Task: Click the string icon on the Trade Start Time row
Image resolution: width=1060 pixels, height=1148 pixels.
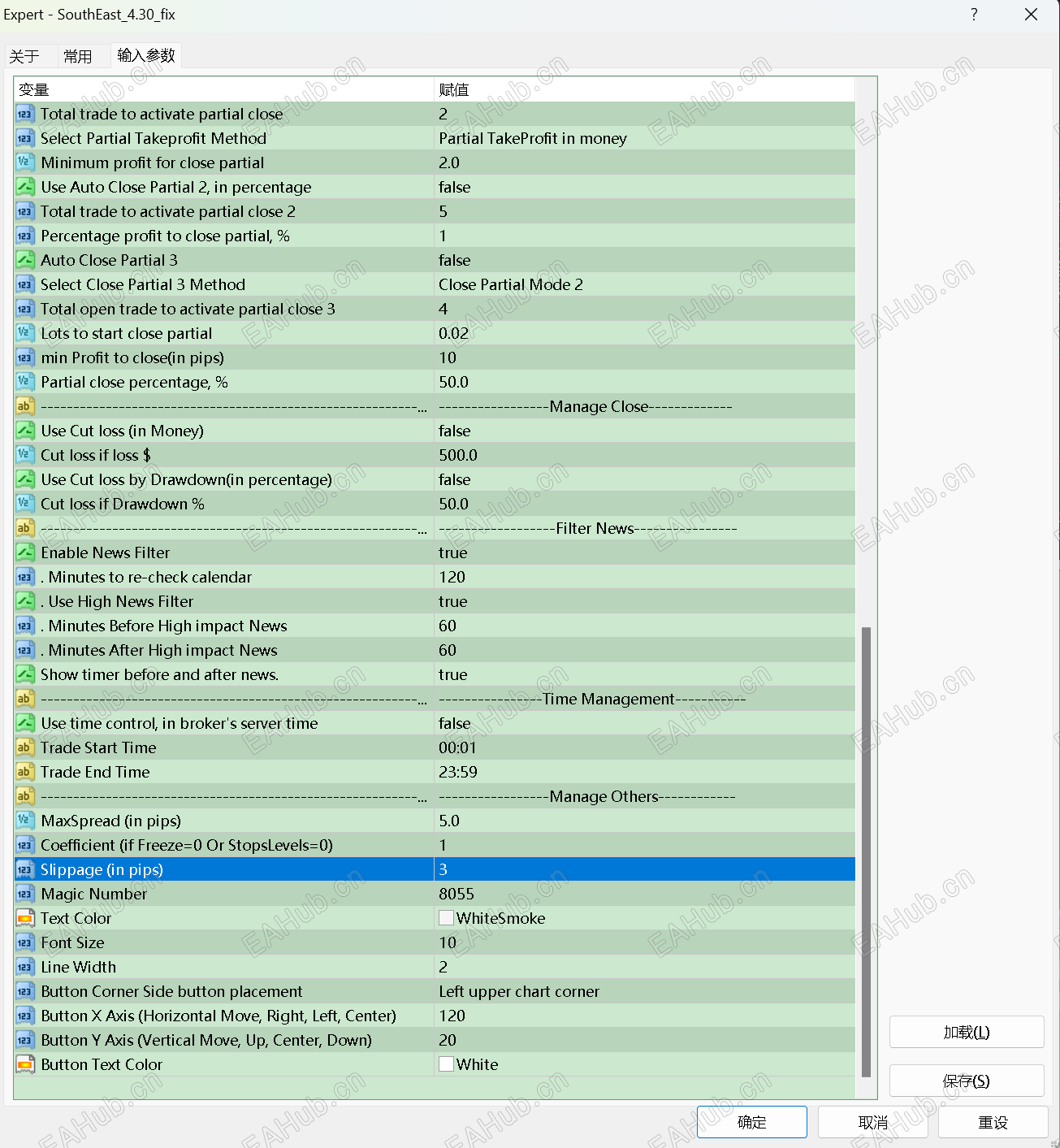Action: (x=25, y=747)
